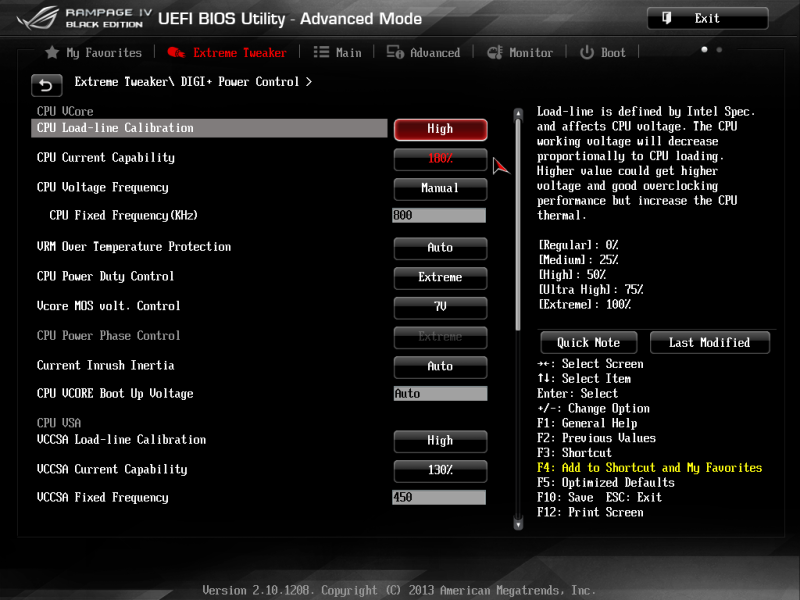Select the VCCSA Load-line Calibration label
The image size is (800, 600).
tap(121, 439)
